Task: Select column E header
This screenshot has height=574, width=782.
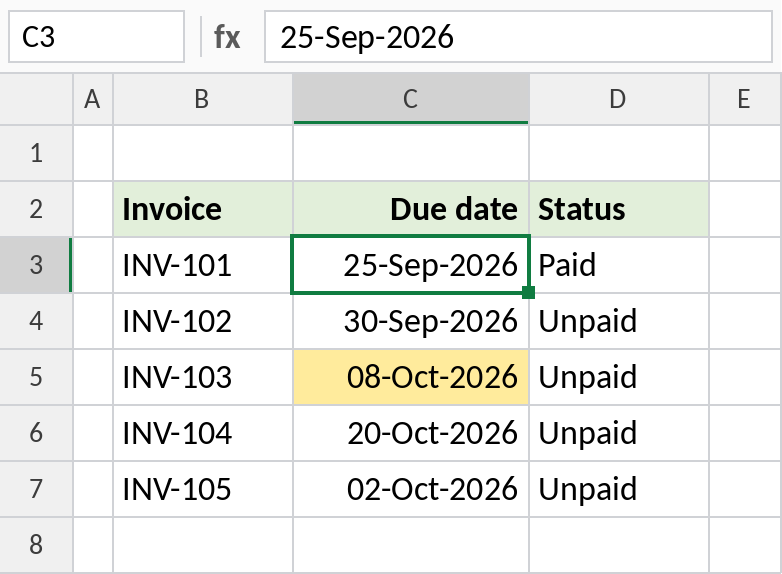Action: 746,99
